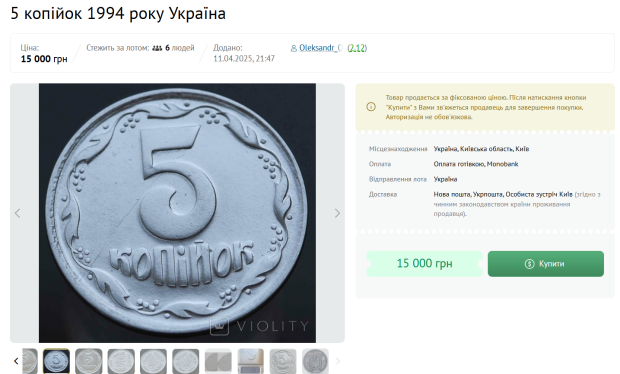Image resolution: width=620 pixels, height=374 pixels.
Task: Select the last thumbnail with trident reverse
Action: (315, 361)
